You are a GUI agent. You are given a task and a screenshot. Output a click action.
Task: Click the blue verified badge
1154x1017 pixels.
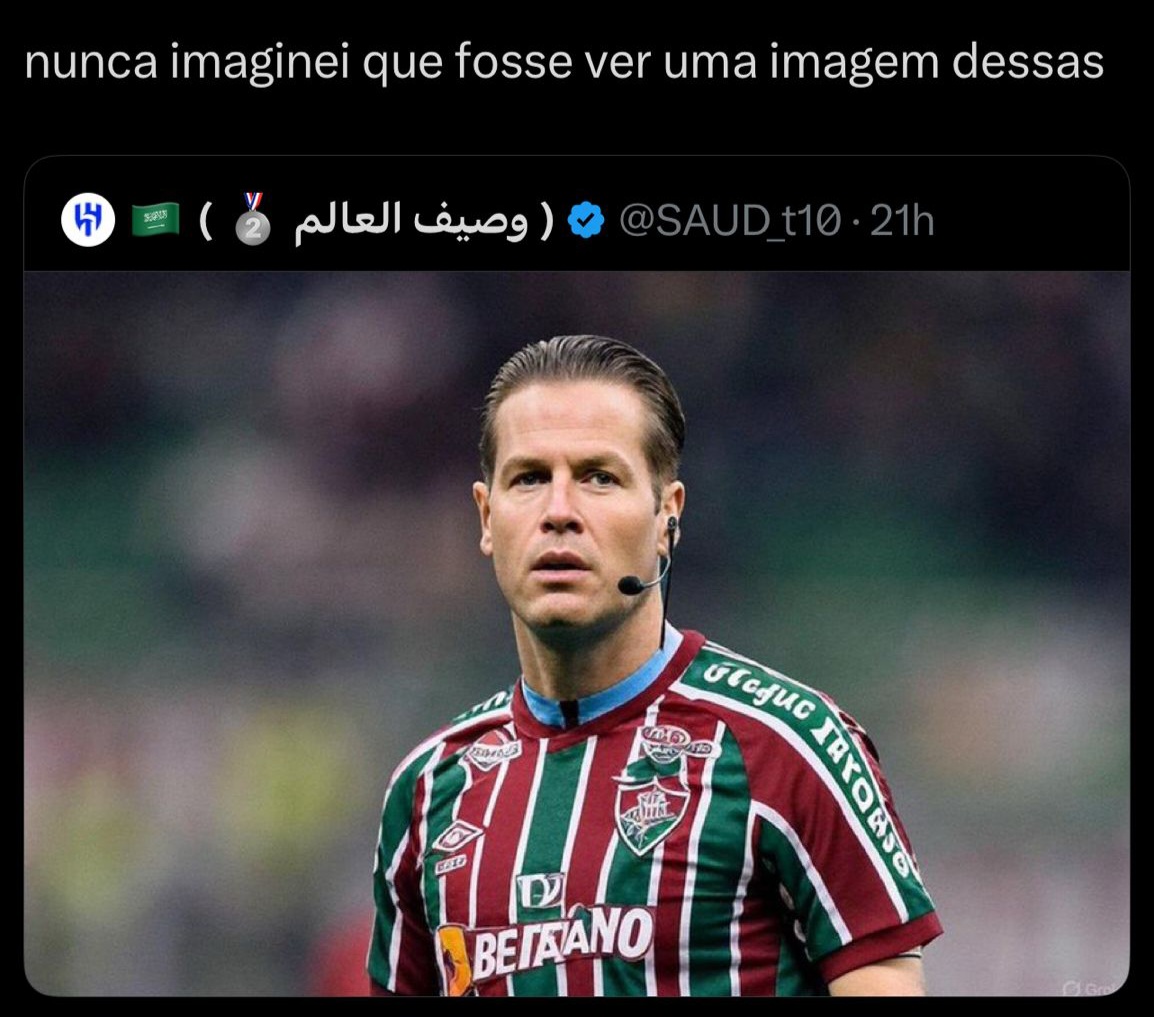pyautogui.click(x=586, y=220)
